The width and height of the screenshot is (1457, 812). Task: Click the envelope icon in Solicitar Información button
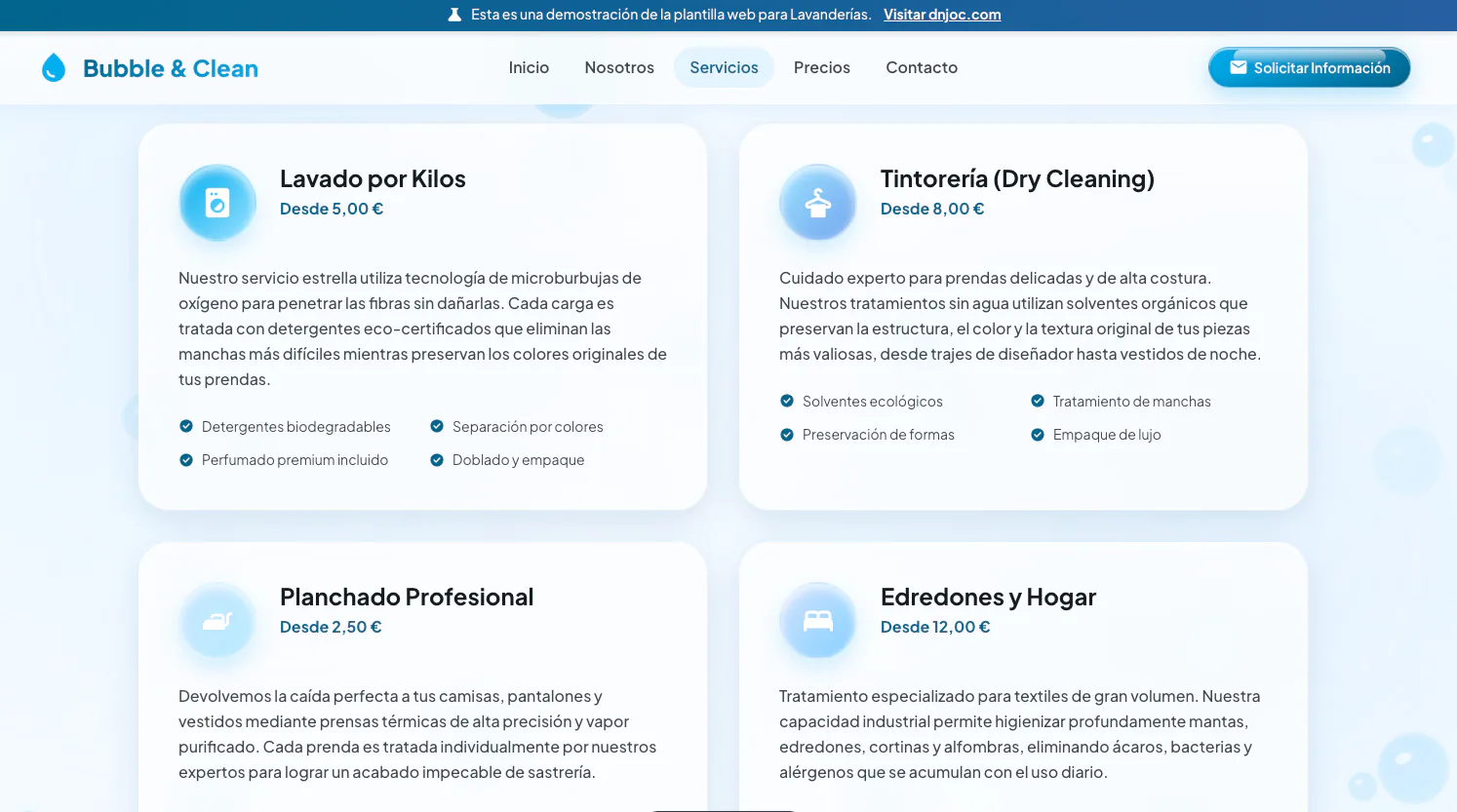point(1239,67)
